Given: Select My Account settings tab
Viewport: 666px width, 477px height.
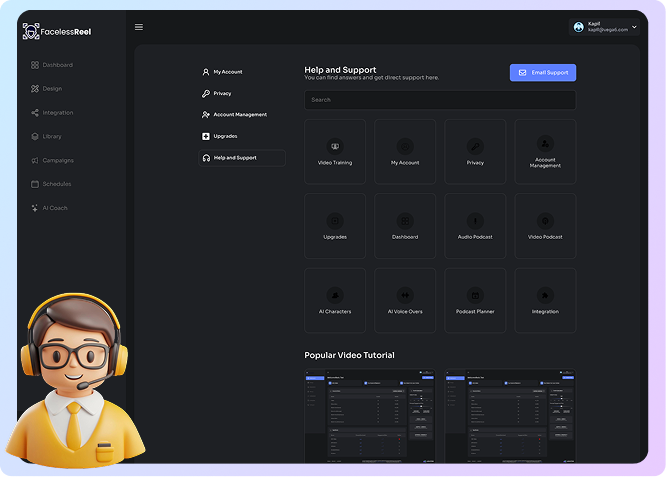Looking at the screenshot, I should click(x=227, y=72).
